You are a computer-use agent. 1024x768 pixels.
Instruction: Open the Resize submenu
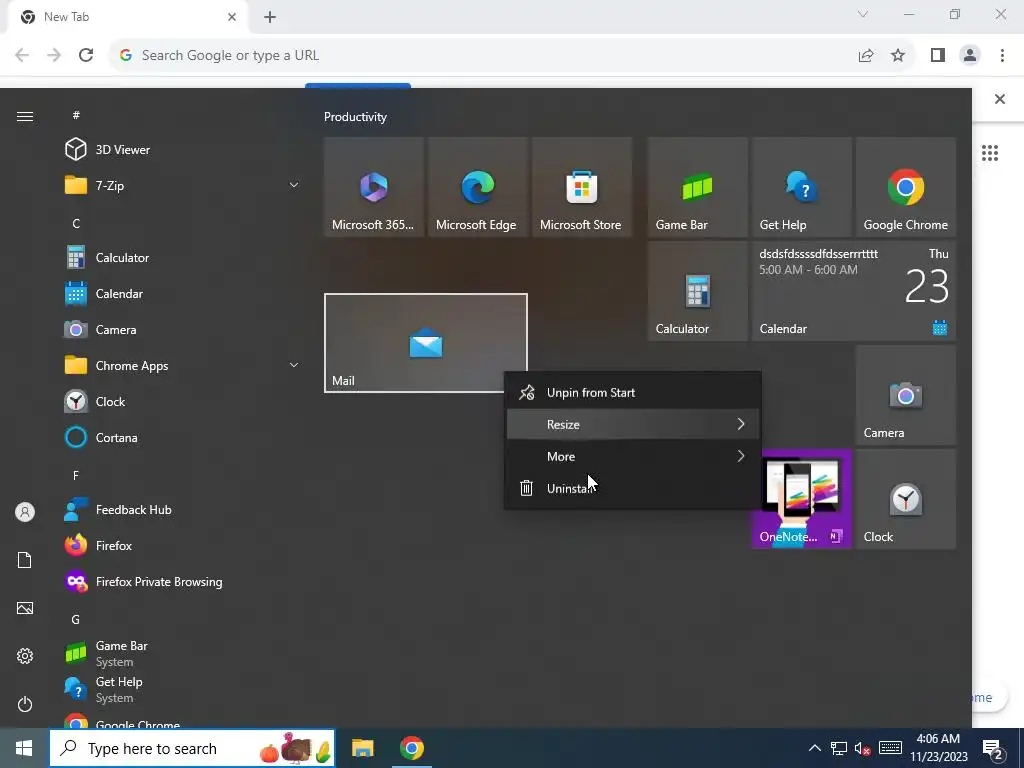(633, 424)
